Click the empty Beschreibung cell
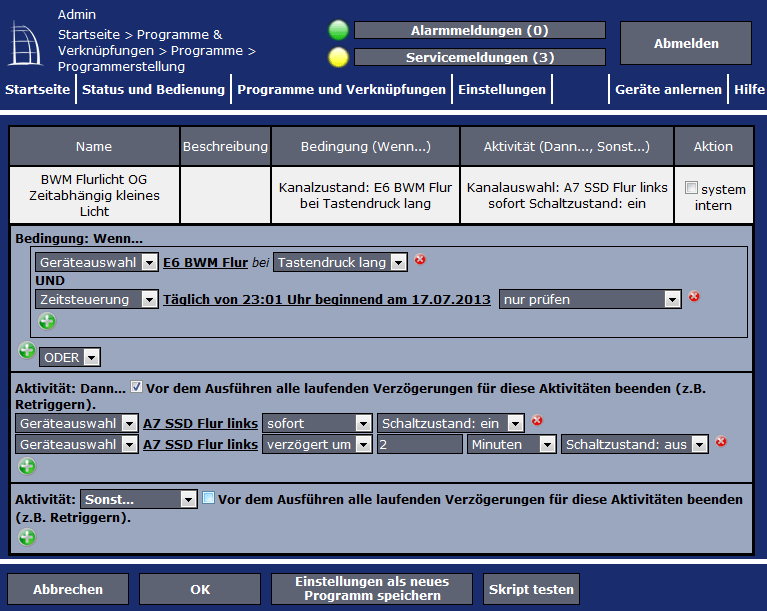 [226, 195]
